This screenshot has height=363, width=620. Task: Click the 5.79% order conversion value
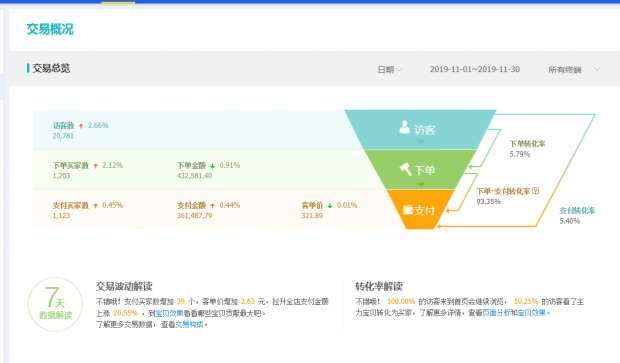point(520,154)
